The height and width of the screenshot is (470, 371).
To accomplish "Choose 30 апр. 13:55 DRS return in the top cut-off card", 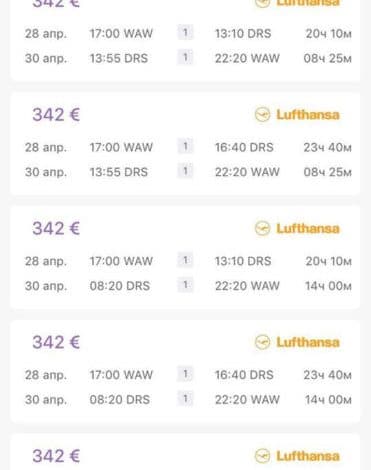I will (188, 58).
